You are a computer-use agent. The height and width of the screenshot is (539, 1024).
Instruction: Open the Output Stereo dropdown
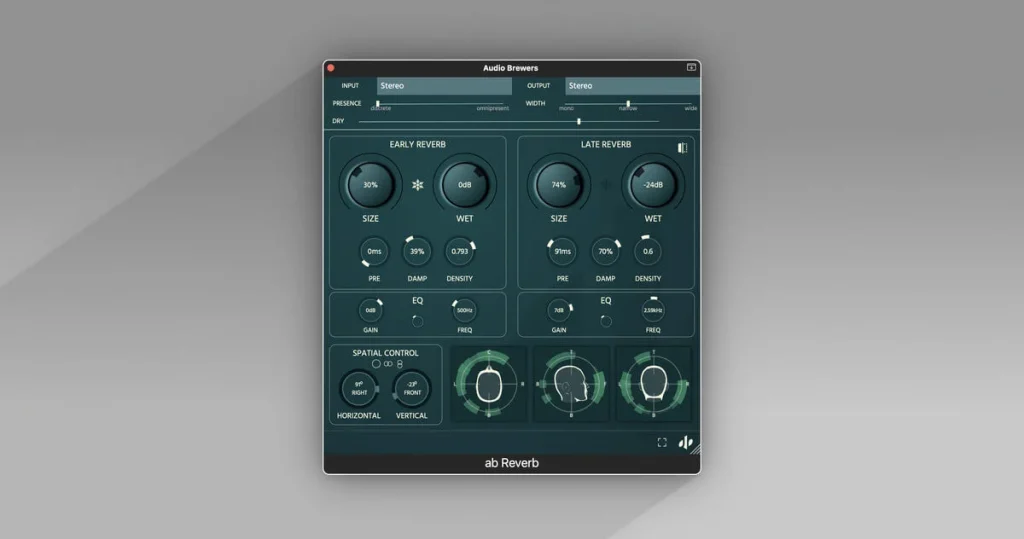click(632, 86)
